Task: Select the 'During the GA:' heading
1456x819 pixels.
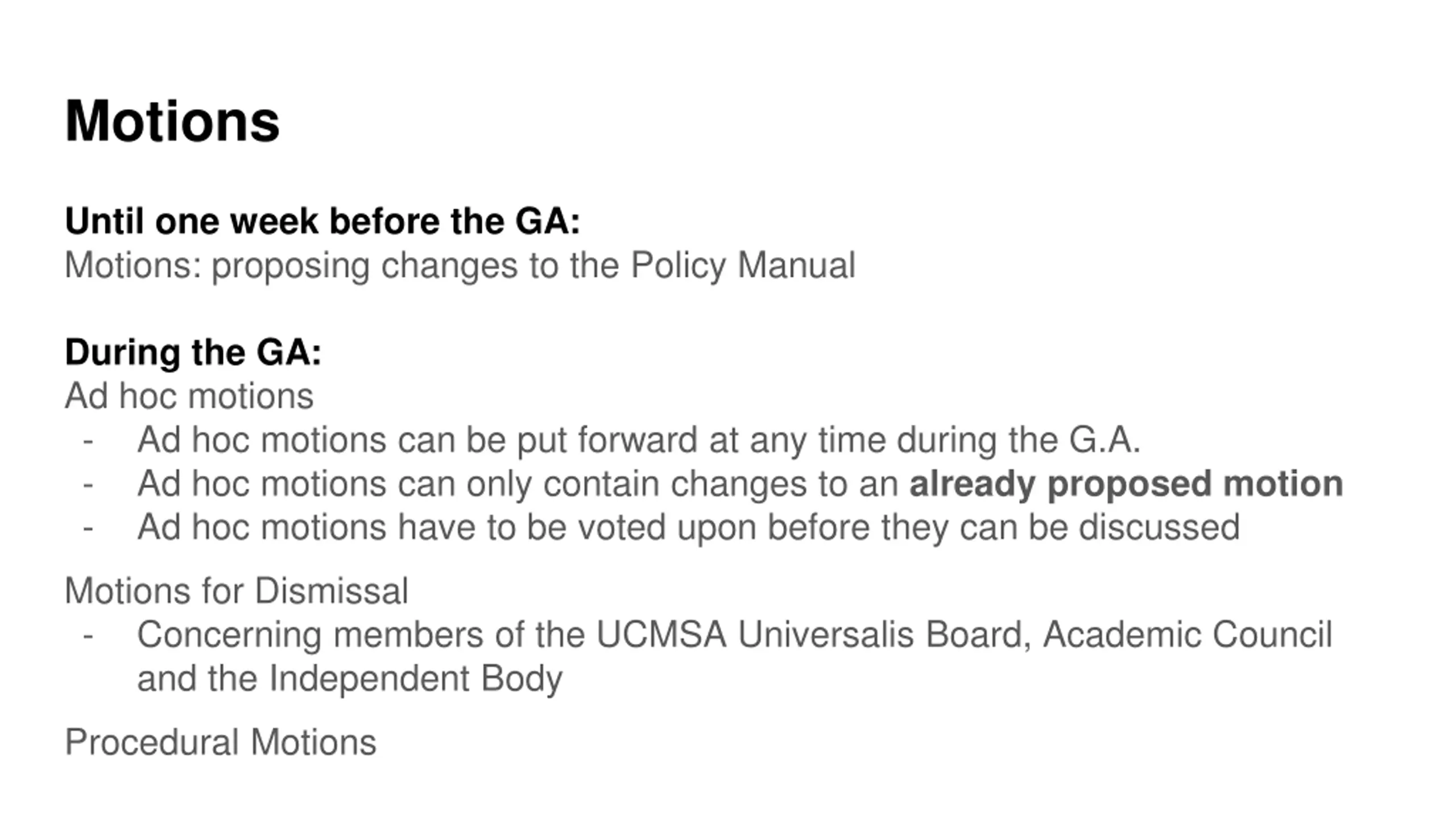Action: click(193, 352)
